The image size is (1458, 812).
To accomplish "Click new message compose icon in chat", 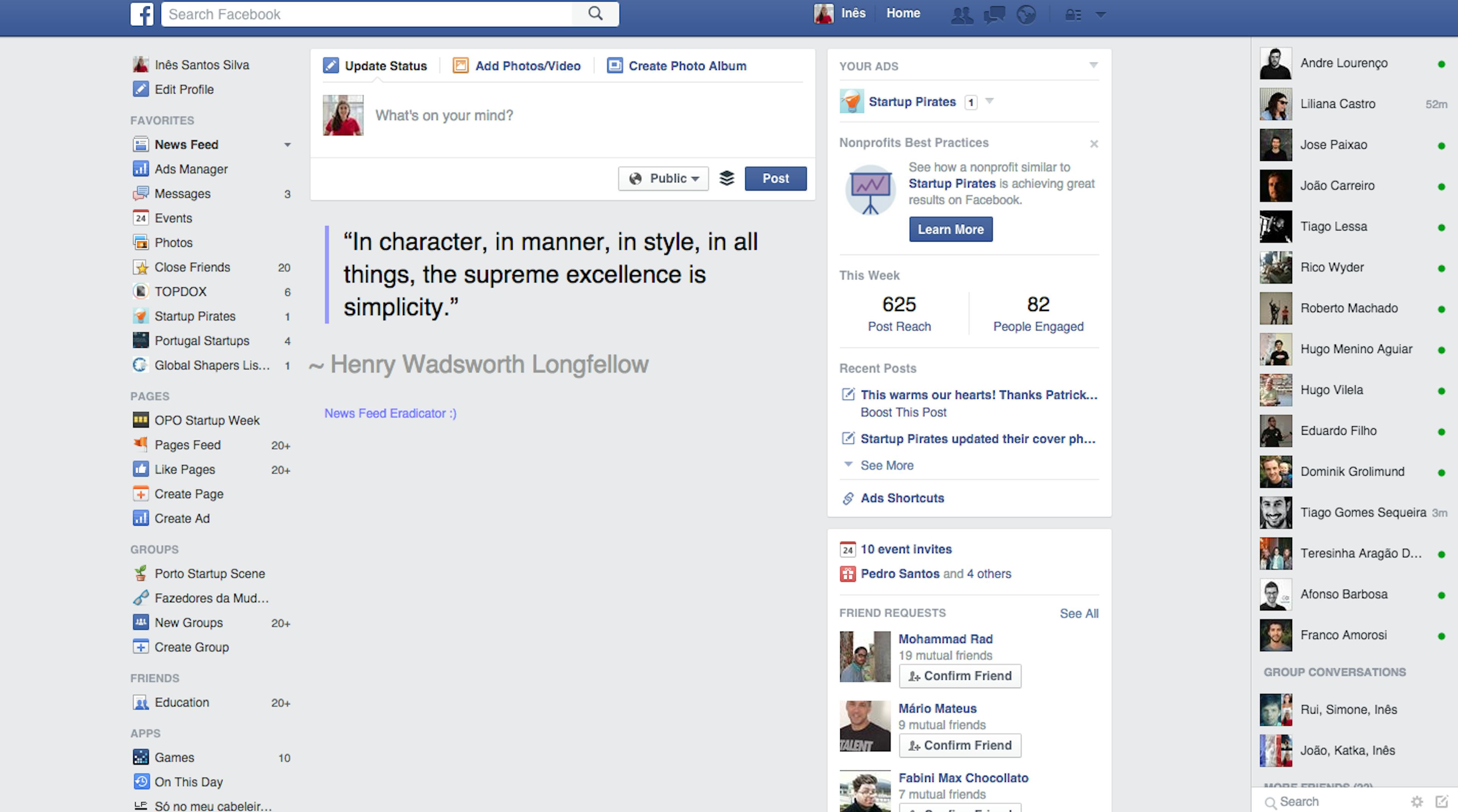I will 1442,801.
